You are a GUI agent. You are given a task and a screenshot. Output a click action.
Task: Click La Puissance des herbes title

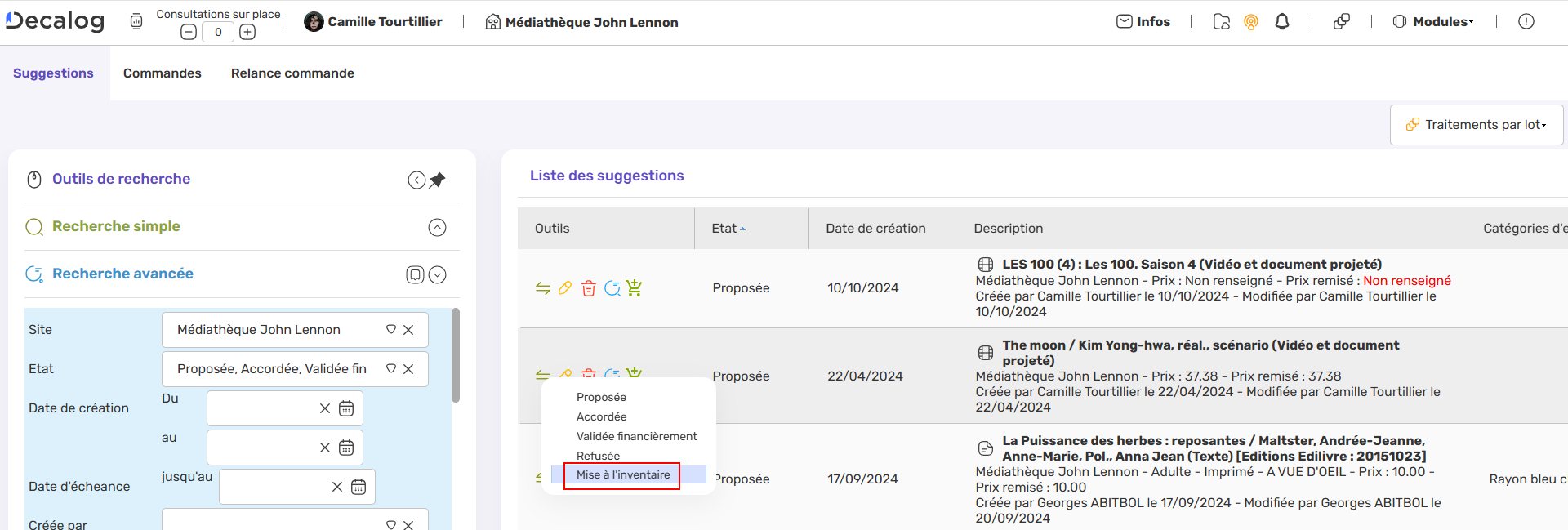[1214, 448]
